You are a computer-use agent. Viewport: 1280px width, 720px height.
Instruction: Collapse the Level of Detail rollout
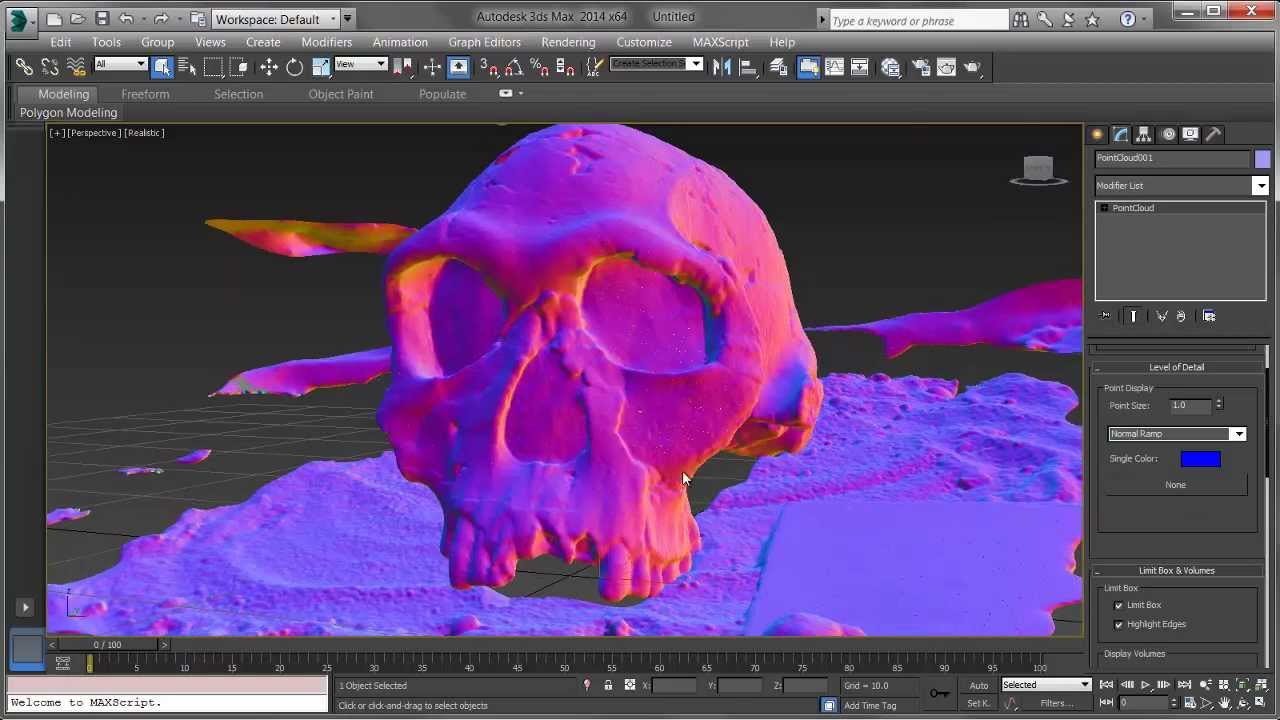pos(1176,367)
